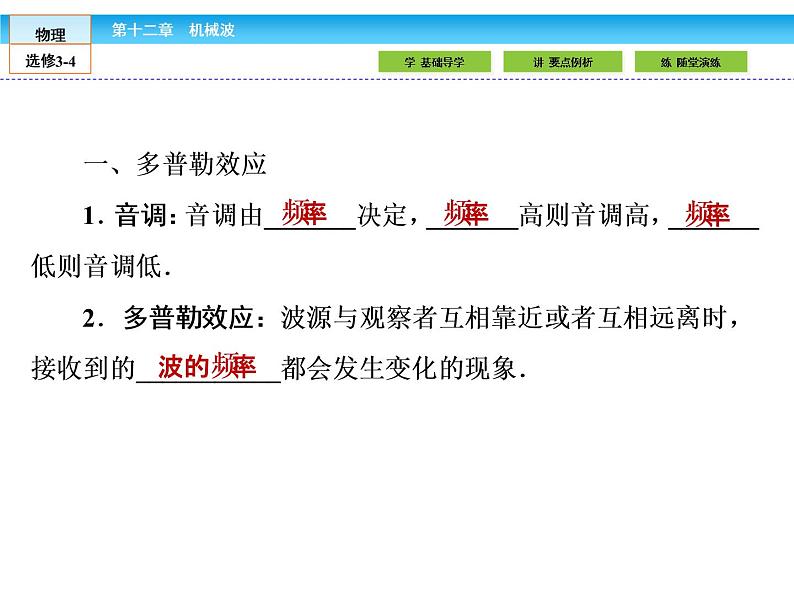The image size is (794, 596).
Task: Click the red 波的频率 answer
Action: pos(207,366)
